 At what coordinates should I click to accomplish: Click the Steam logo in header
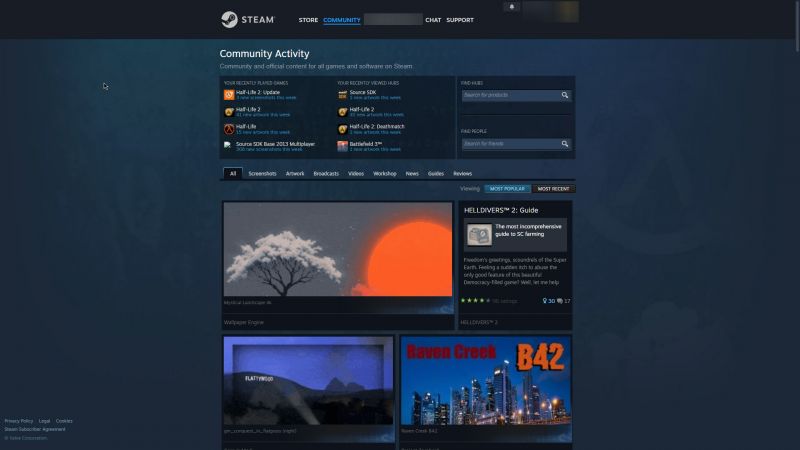click(x=247, y=19)
